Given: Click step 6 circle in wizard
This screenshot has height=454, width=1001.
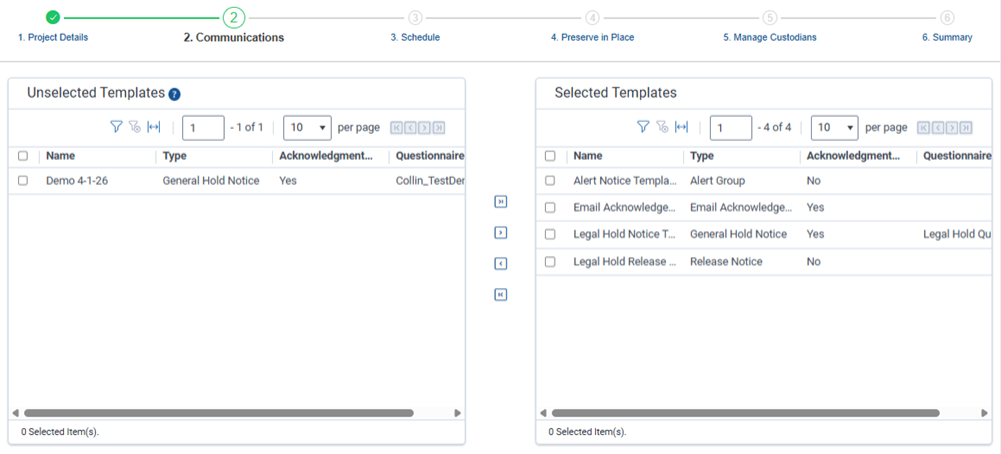Looking at the screenshot, I should point(947,17).
